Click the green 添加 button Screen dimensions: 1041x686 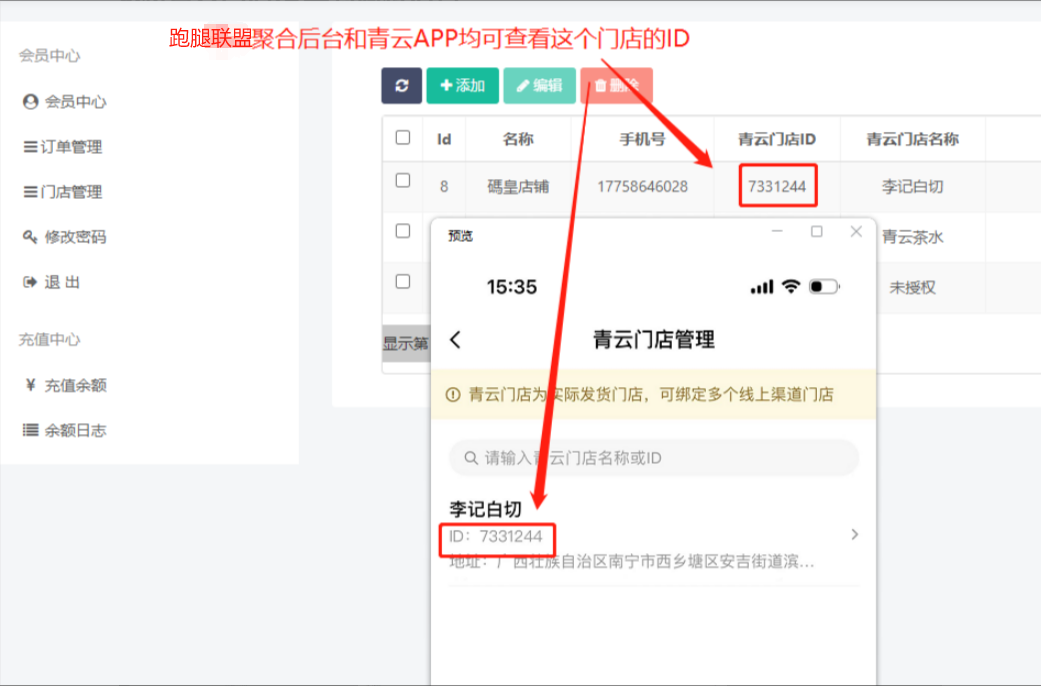462,86
